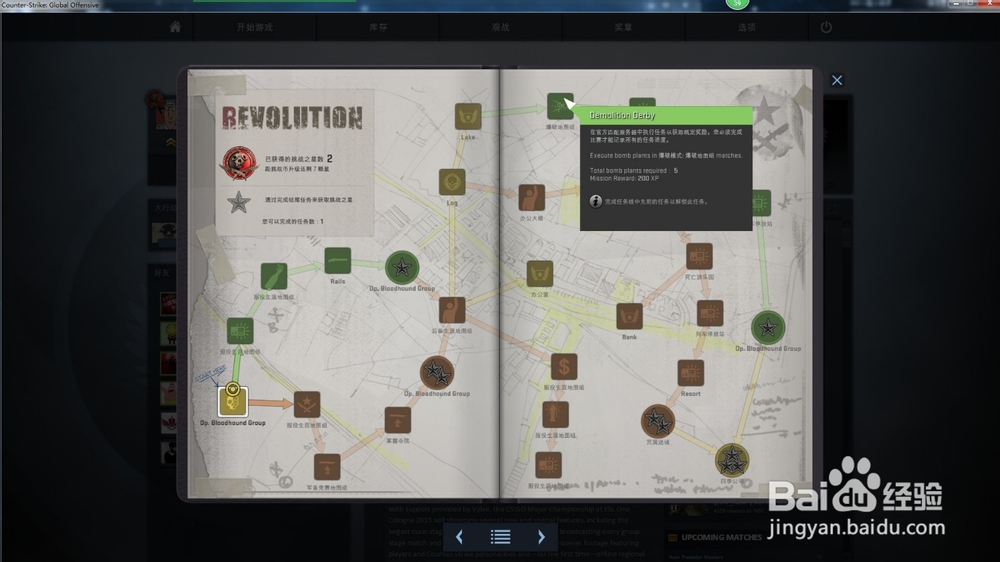Click the REVOLUTION campaign title
The width and height of the screenshot is (1000, 562).
coord(293,118)
